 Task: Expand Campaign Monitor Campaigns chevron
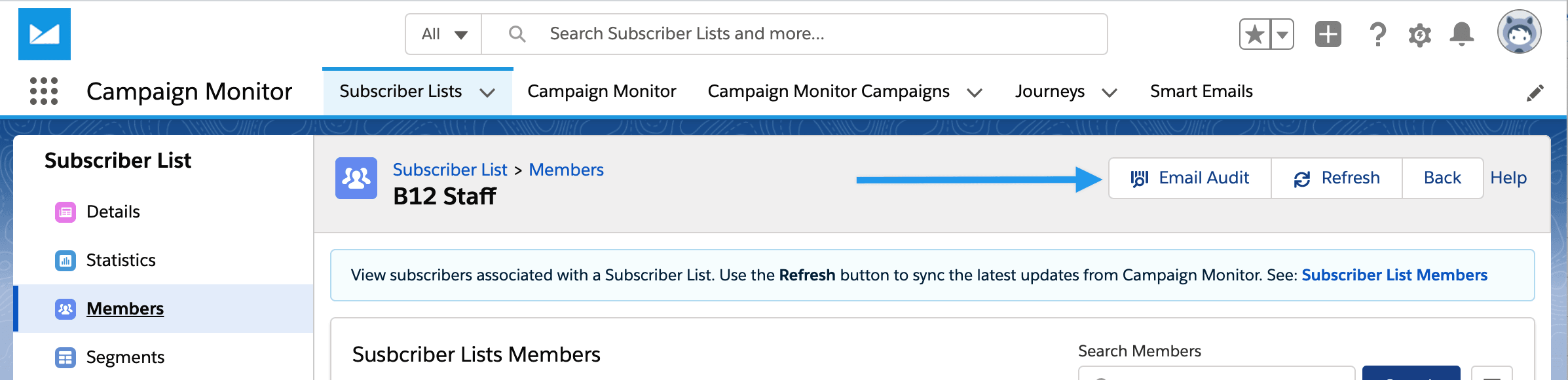(974, 92)
